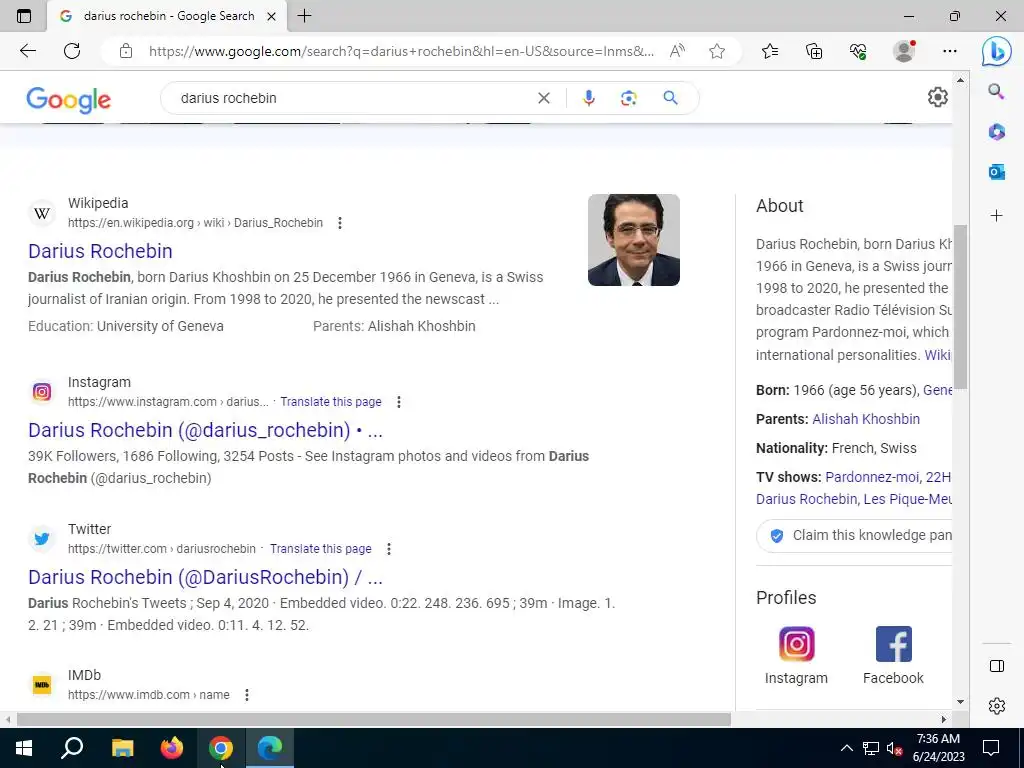Show hidden system tray icons chevron

tap(846, 748)
